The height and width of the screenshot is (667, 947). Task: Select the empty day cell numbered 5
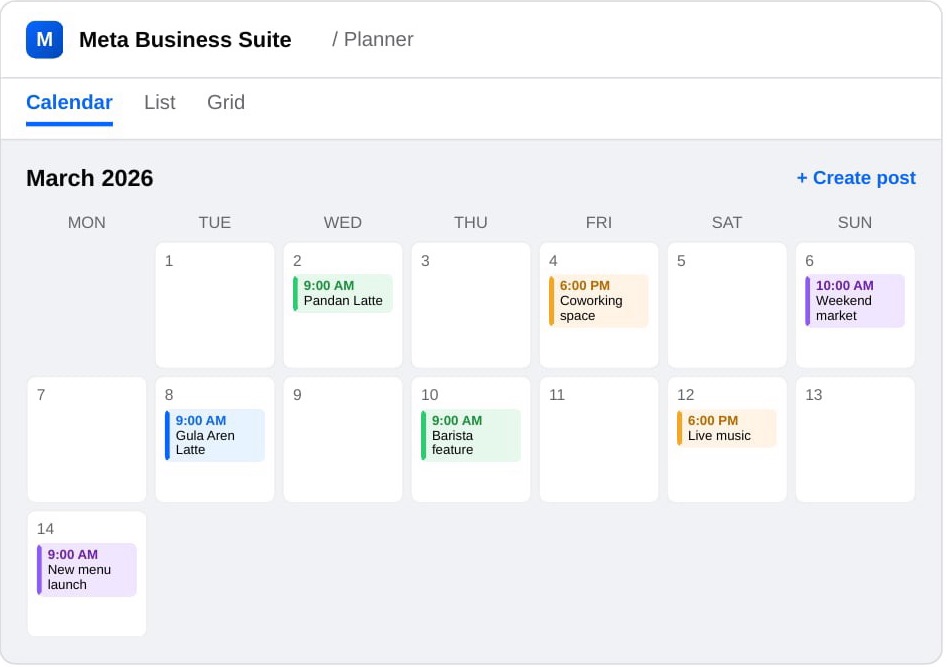[x=727, y=305]
